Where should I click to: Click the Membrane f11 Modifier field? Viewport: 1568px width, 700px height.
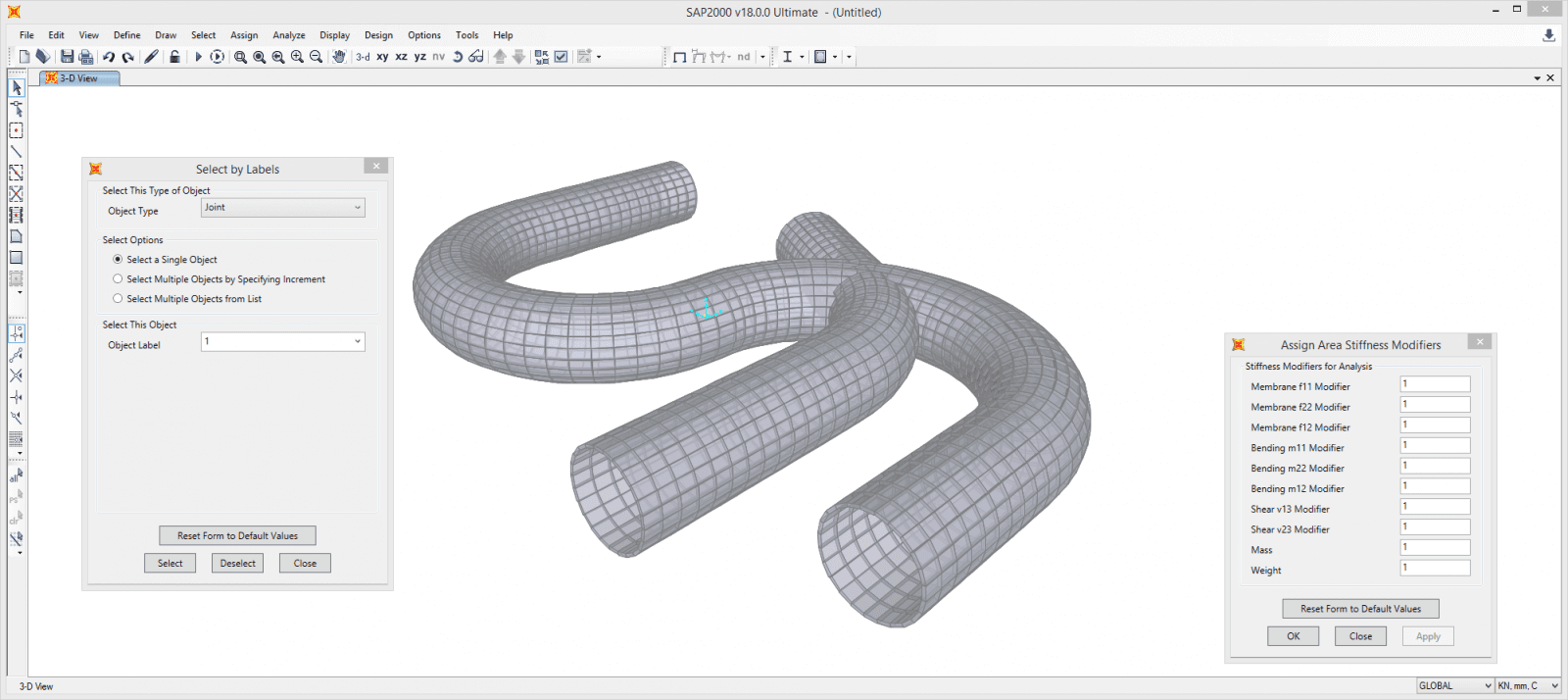(1435, 384)
